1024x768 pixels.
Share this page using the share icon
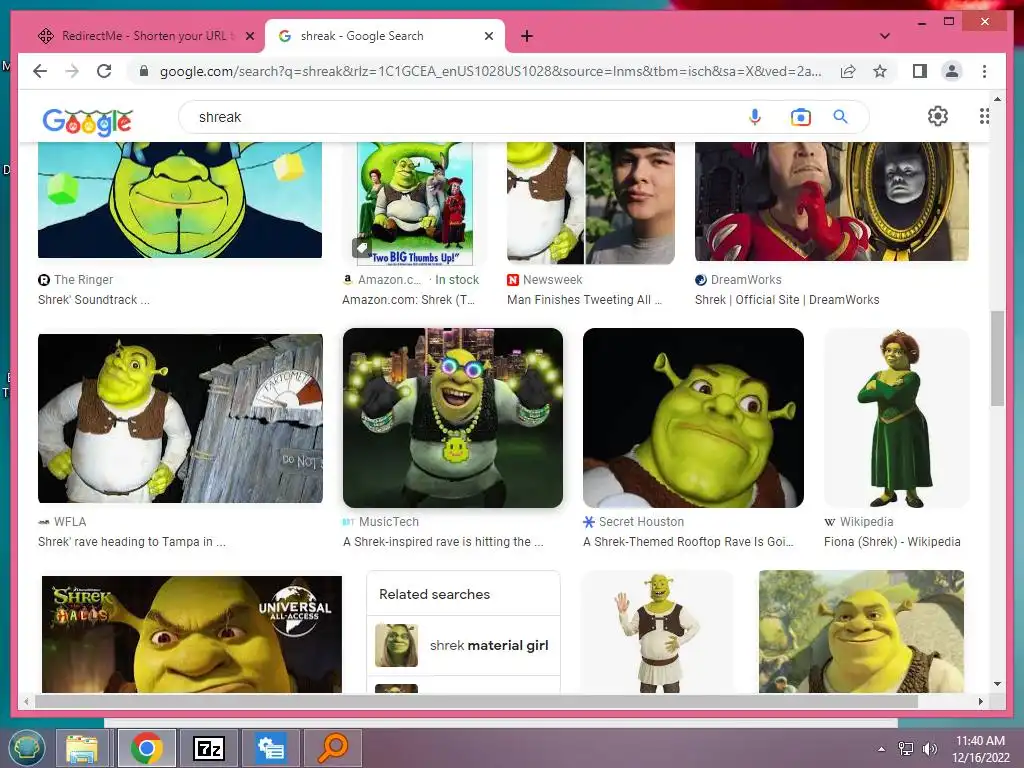(x=848, y=71)
